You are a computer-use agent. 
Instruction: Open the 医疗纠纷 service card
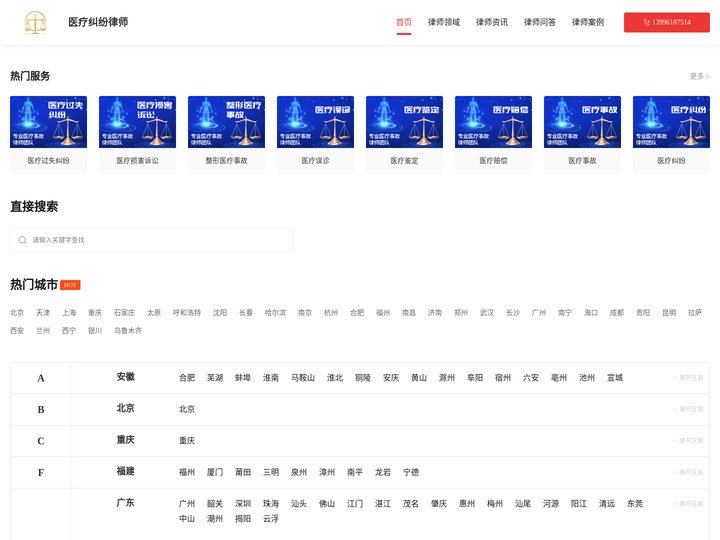coord(671,135)
